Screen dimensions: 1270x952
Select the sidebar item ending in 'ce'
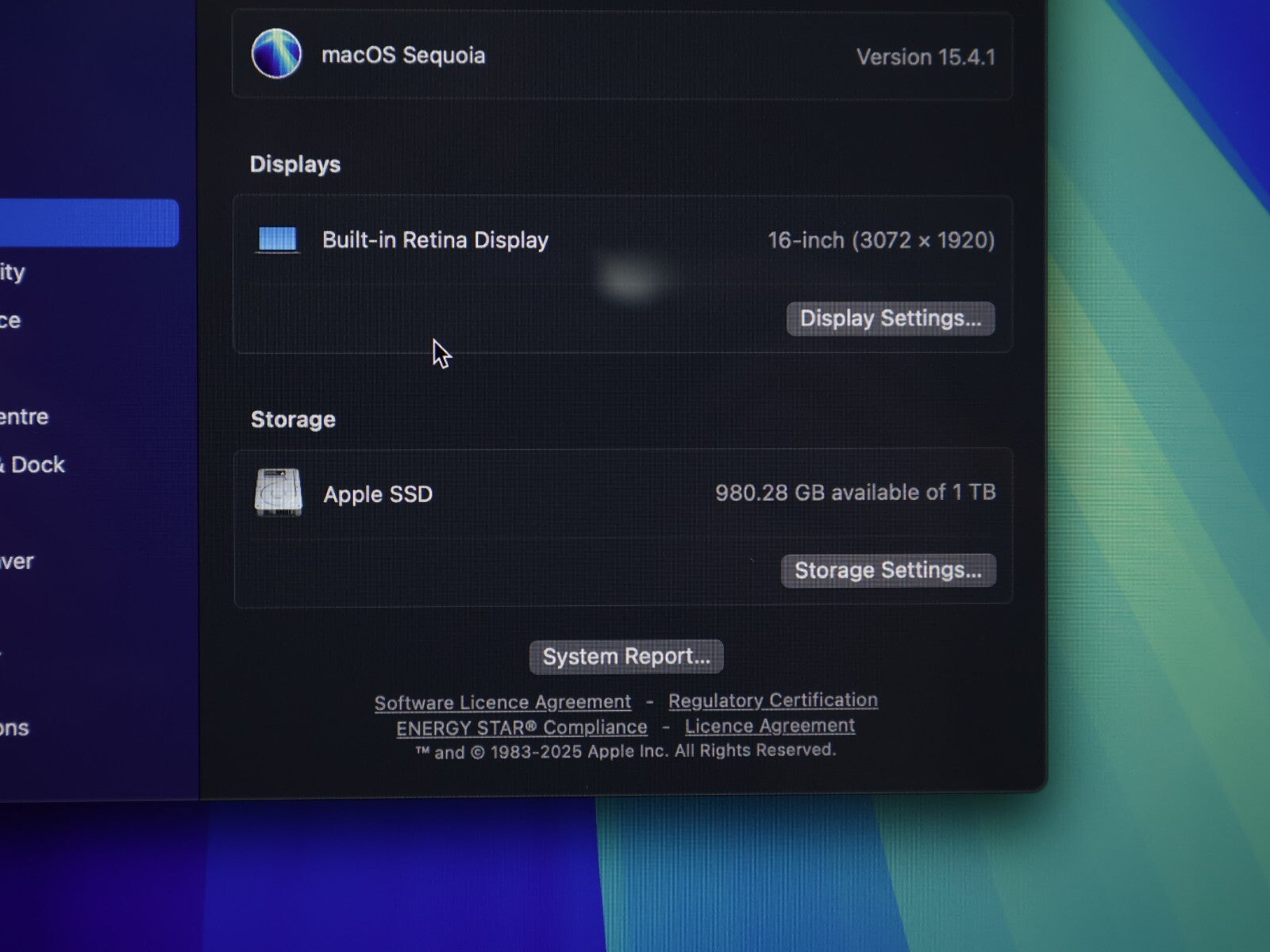pos(10,321)
